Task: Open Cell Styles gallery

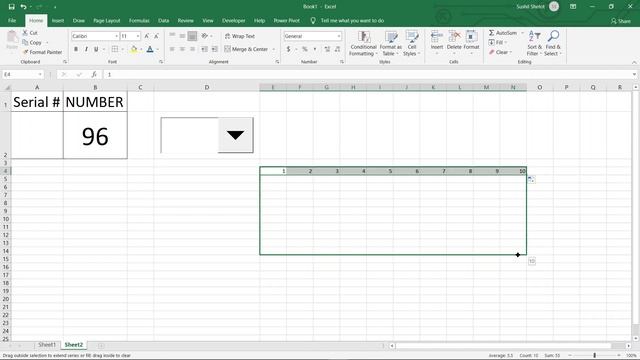Action: click(411, 43)
